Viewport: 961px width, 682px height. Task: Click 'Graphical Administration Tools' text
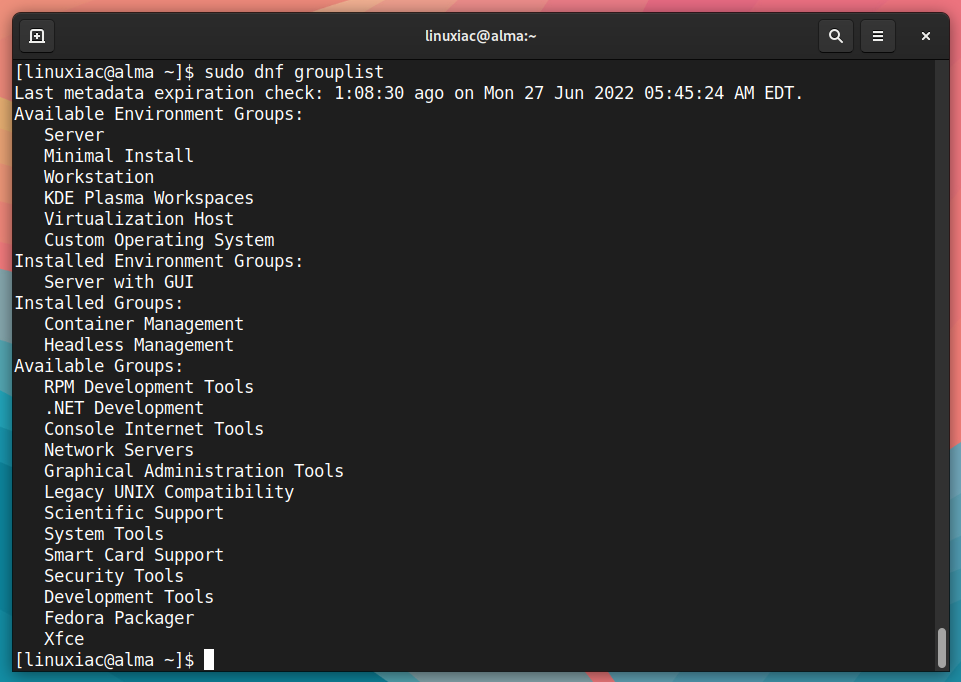click(194, 471)
